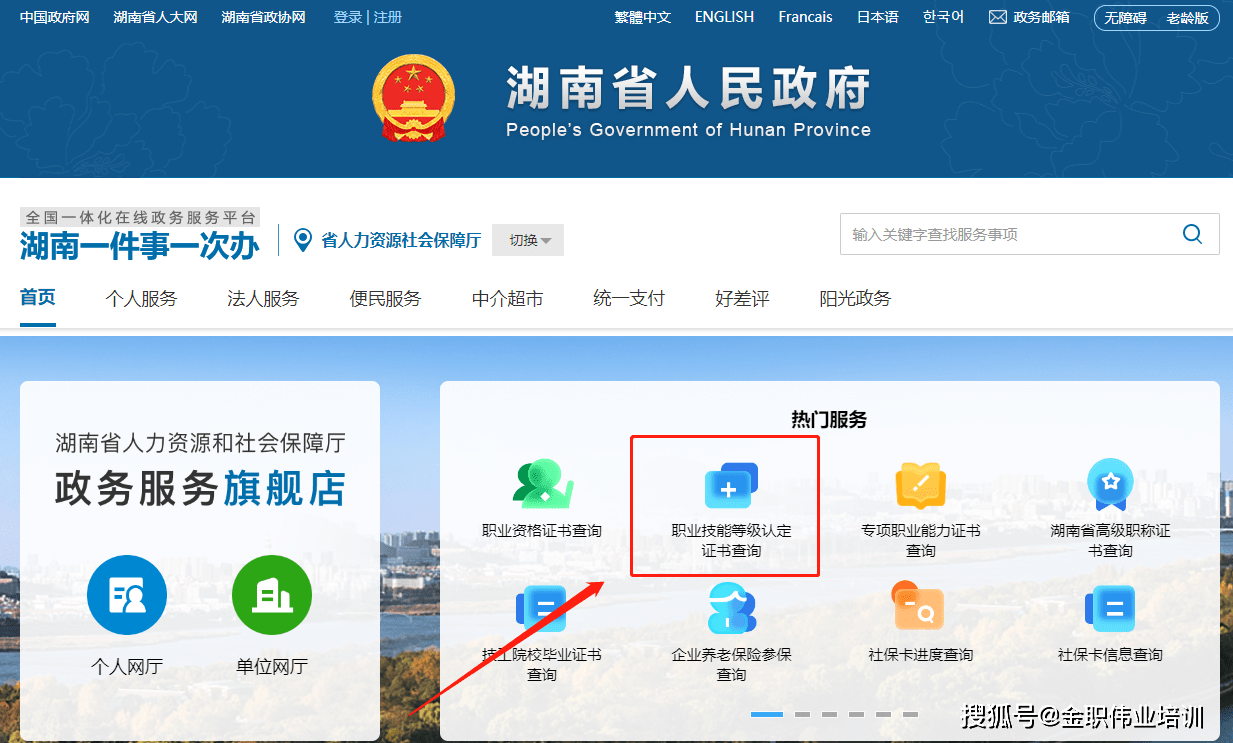
Task: Open 湖南省高级职称证书查询 badge icon
Action: click(1110, 485)
